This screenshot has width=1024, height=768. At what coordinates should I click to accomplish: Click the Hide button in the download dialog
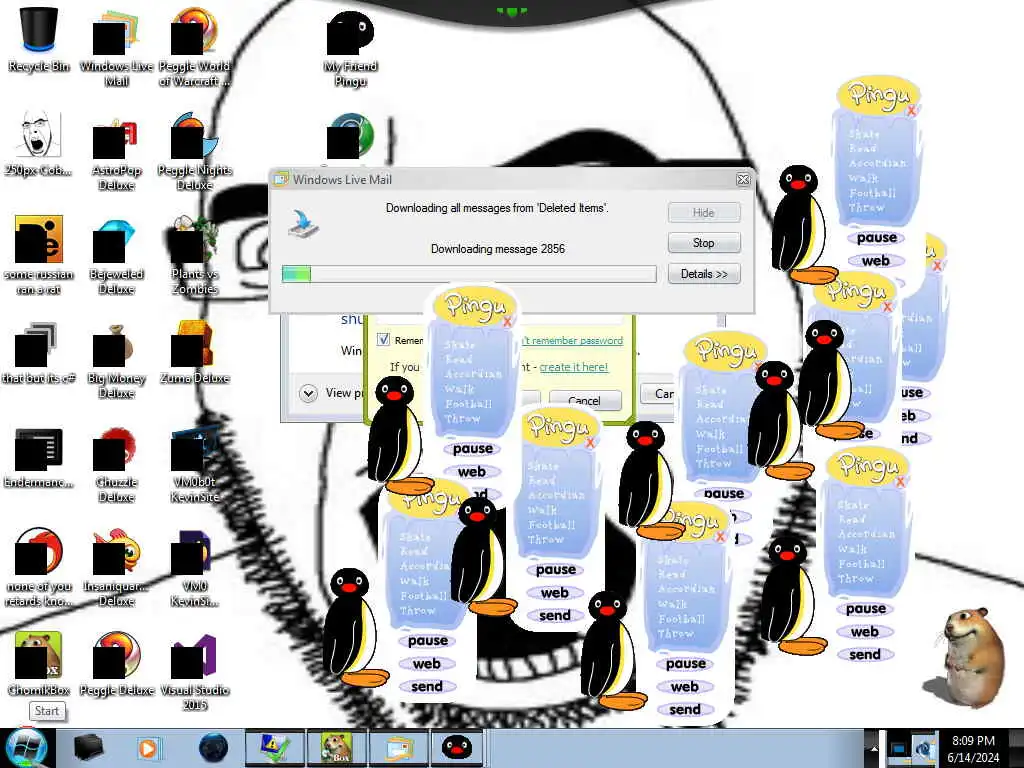(704, 212)
